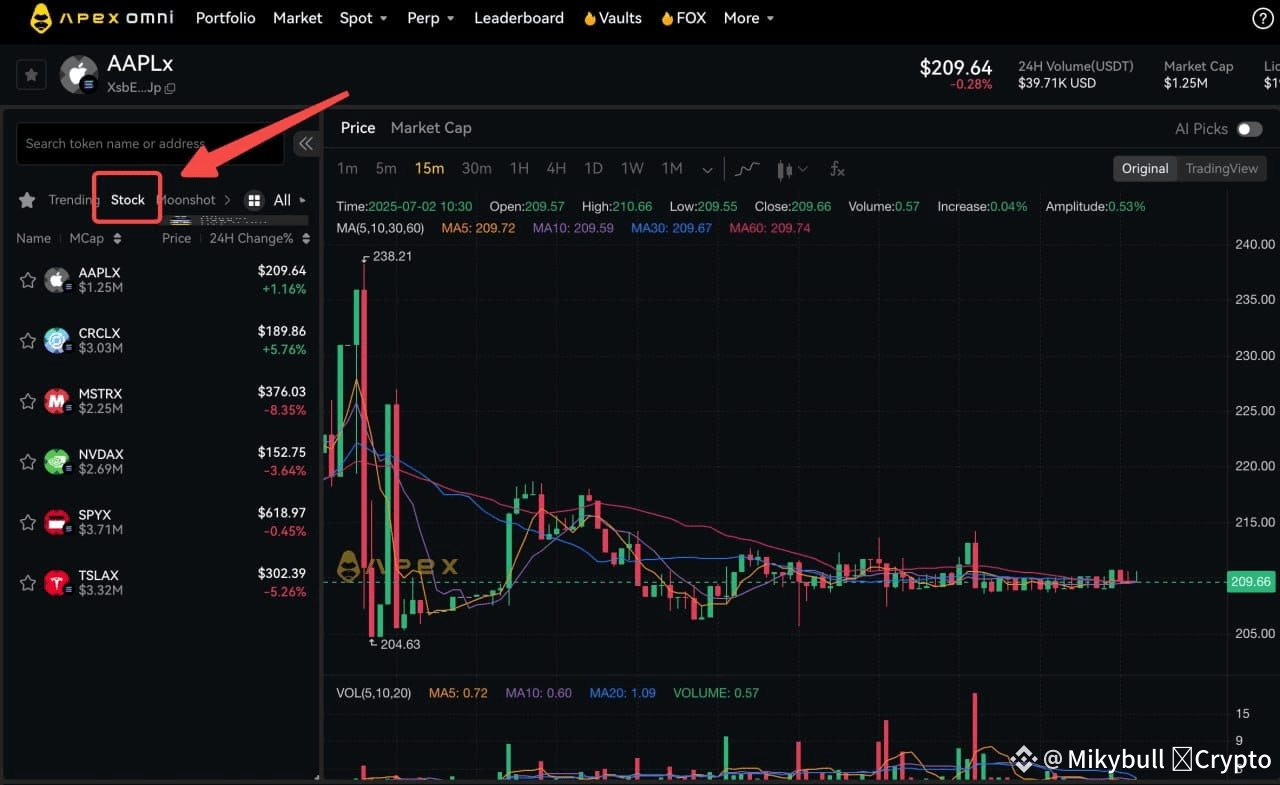The image size is (1280, 785).
Task: Click the ApeX Omni logo
Action: pyautogui.click(x=101, y=18)
